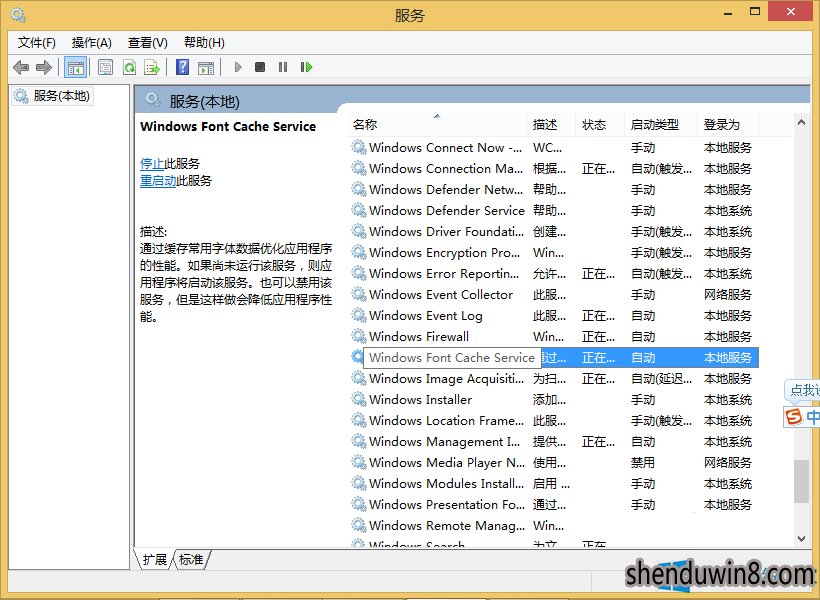Click the Refresh toolbar icon

[x=129, y=67]
